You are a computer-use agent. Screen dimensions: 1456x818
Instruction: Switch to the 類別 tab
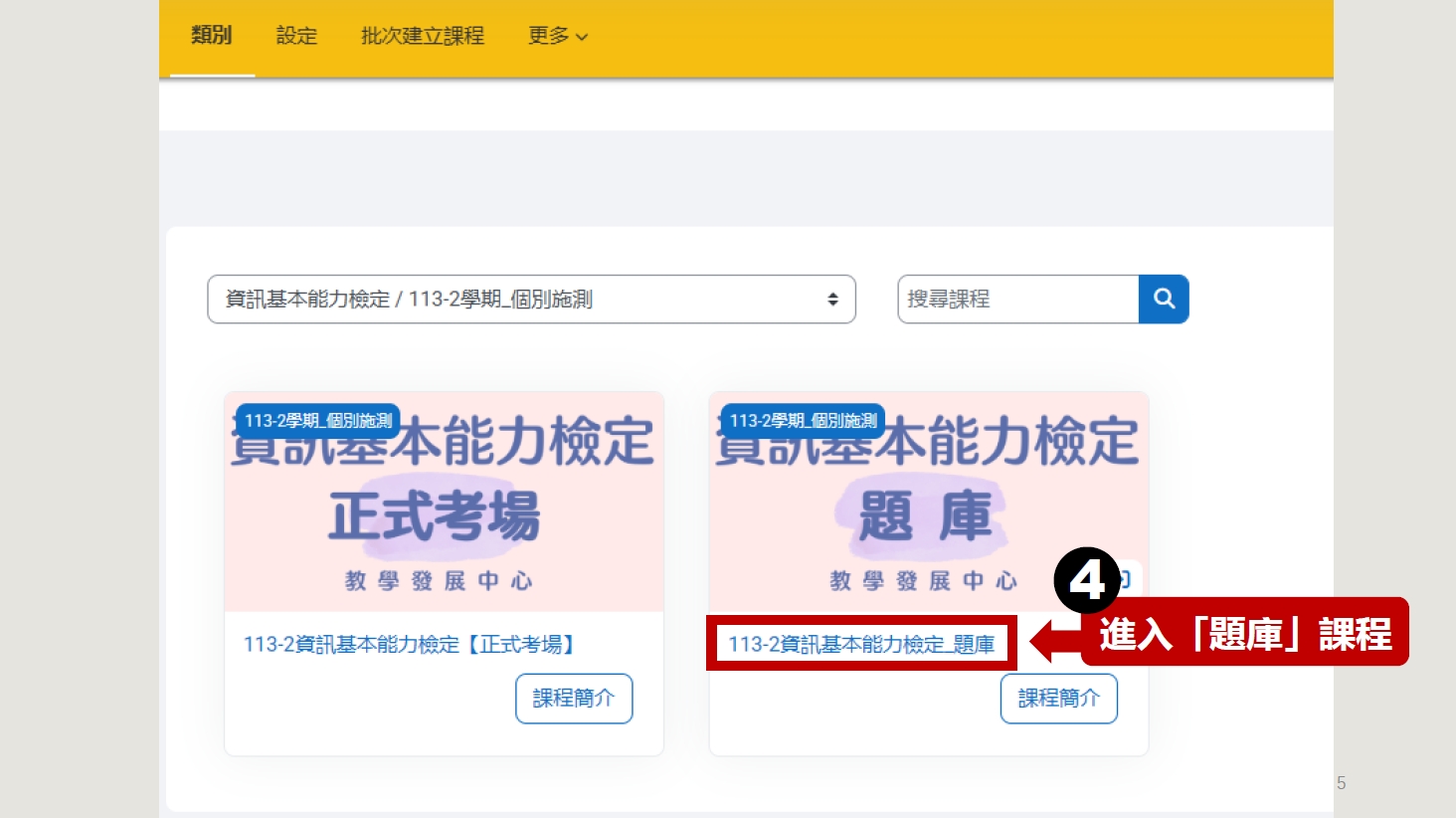pyautogui.click(x=211, y=36)
